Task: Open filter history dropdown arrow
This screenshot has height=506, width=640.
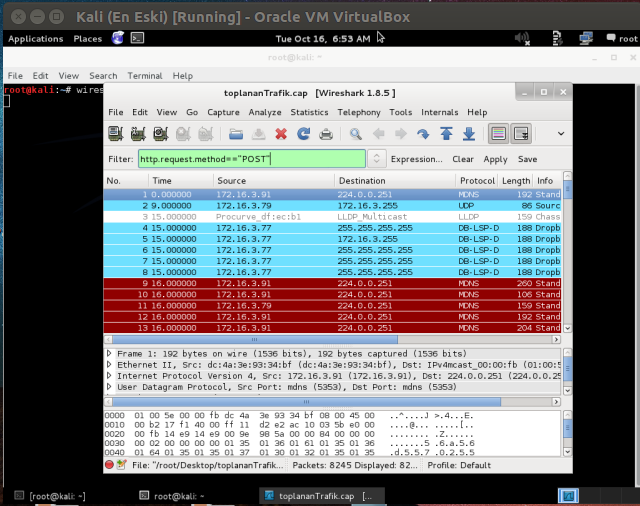Action: pyautogui.click(x=376, y=159)
